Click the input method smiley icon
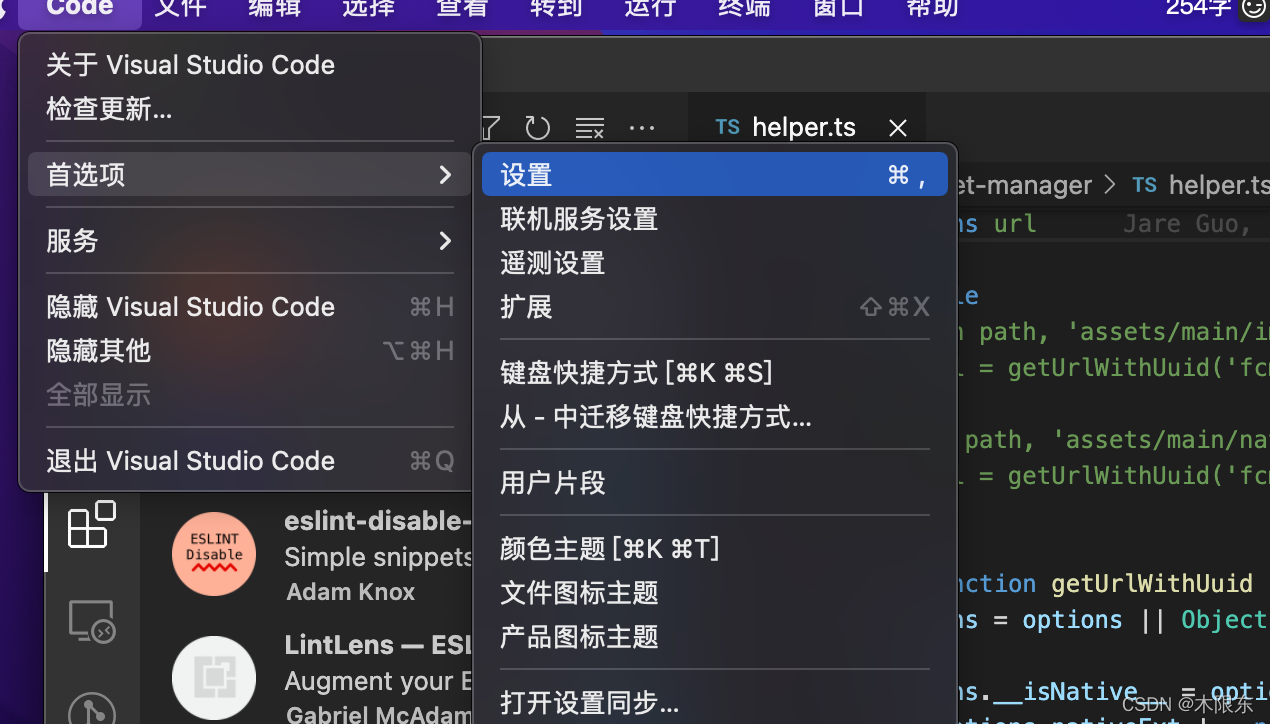 click(1254, 8)
